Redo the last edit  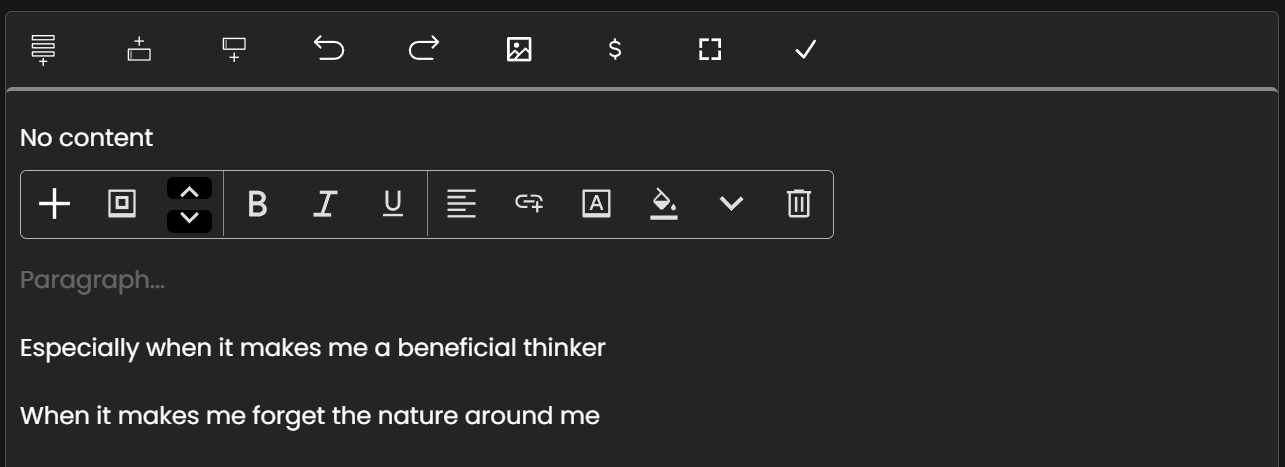click(424, 48)
